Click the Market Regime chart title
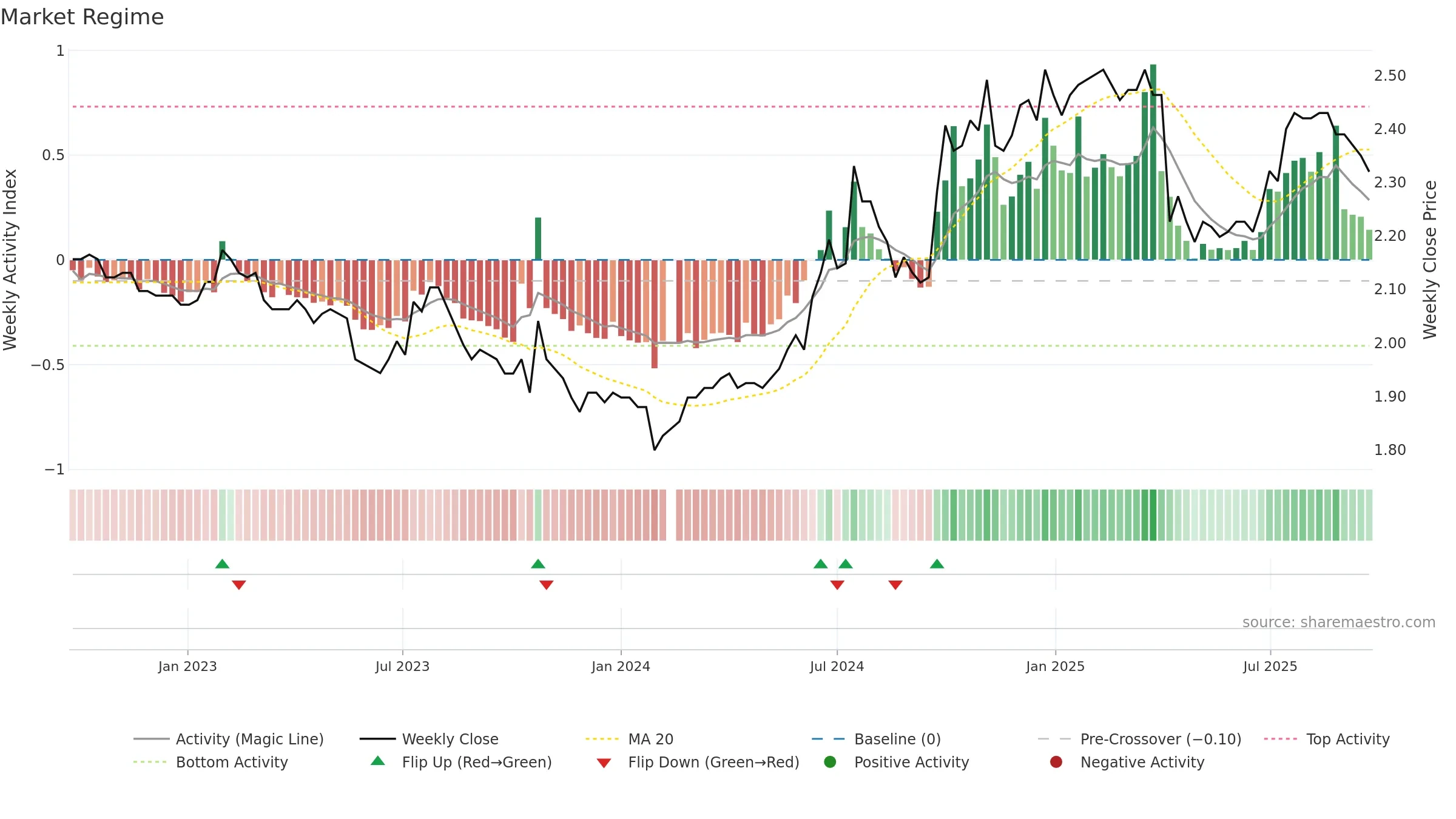 click(x=83, y=17)
